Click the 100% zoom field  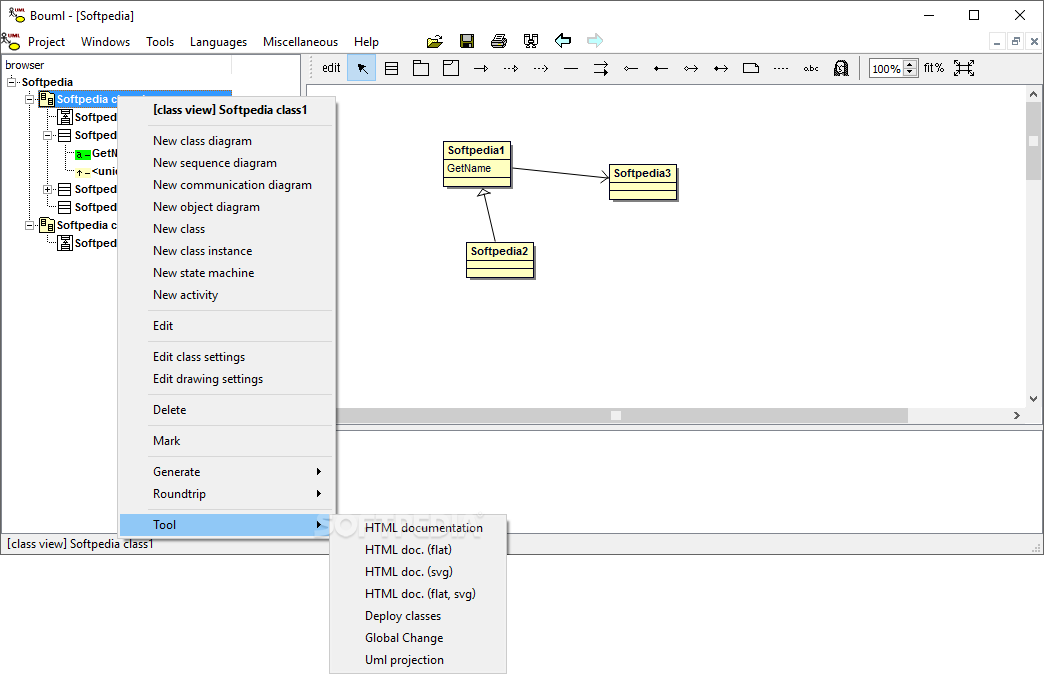886,69
